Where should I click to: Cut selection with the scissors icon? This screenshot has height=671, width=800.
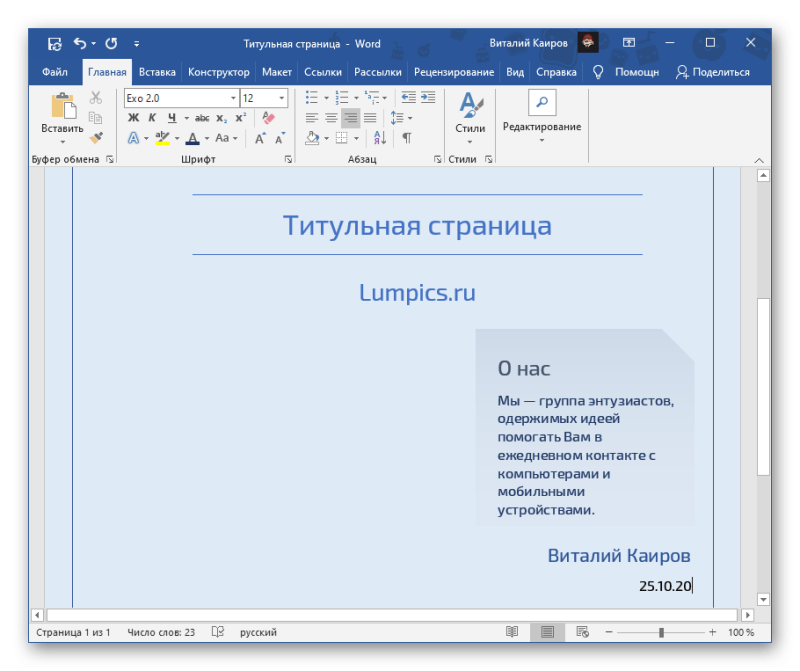tap(95, 97)
